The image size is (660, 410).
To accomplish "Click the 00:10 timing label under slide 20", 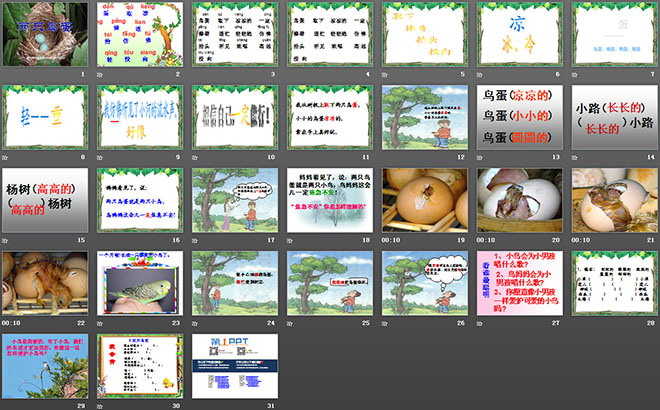I will (x=490, y=240).
